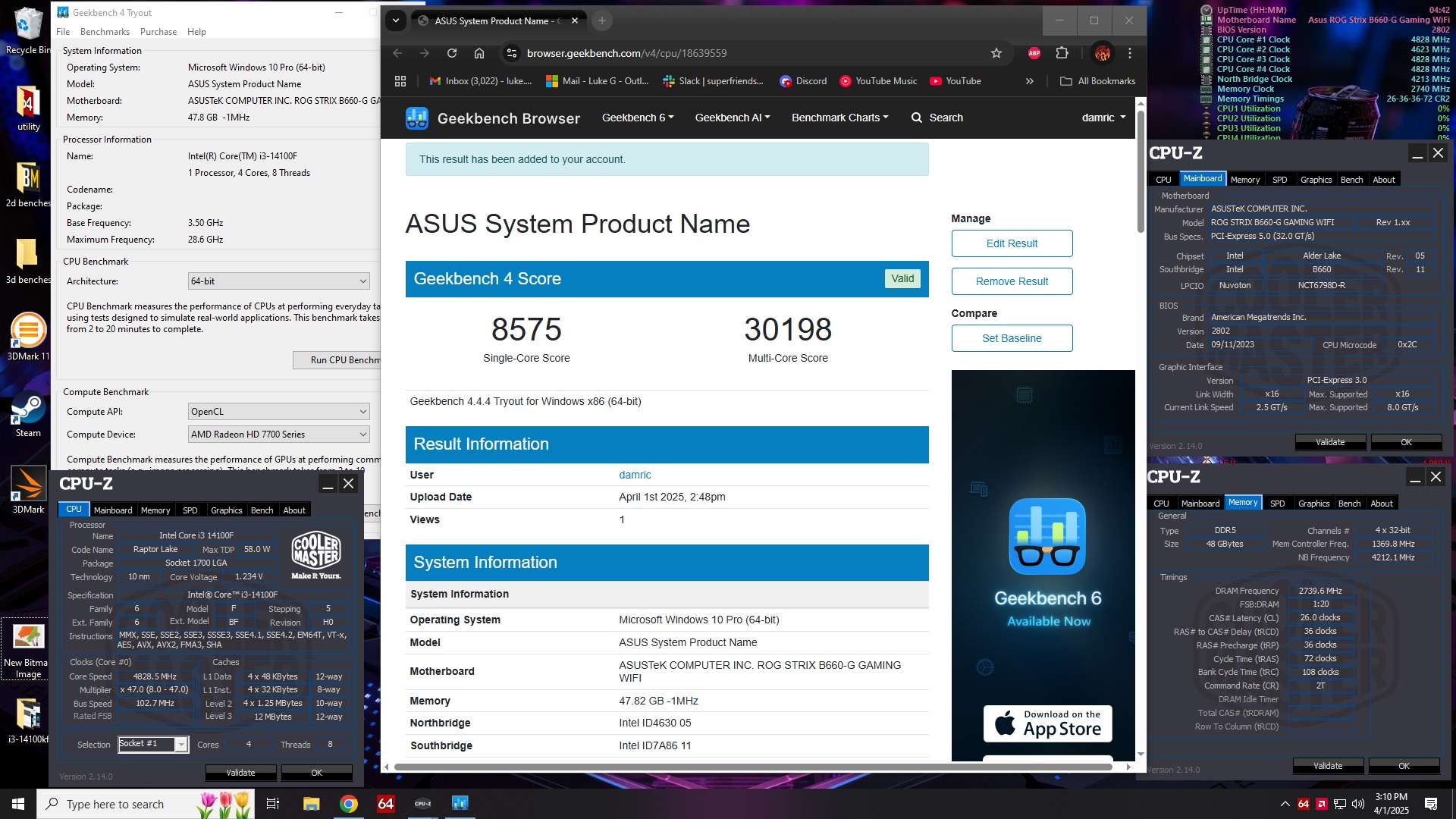Open the 2d benches desktop folder
This screenshot has height=819, width=1456.
[28, 184]
